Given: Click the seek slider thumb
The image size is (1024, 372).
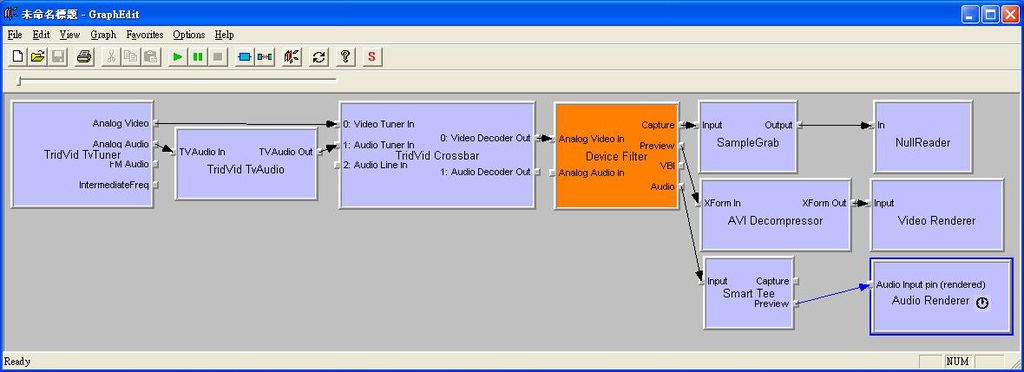Looking at the screenshot, I should point(20,81).
